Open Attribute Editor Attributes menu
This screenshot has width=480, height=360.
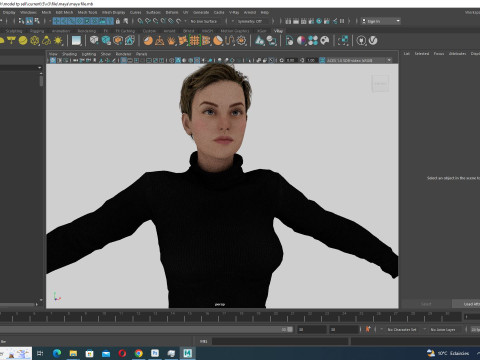pyautogui.click(x=457, y=54)
